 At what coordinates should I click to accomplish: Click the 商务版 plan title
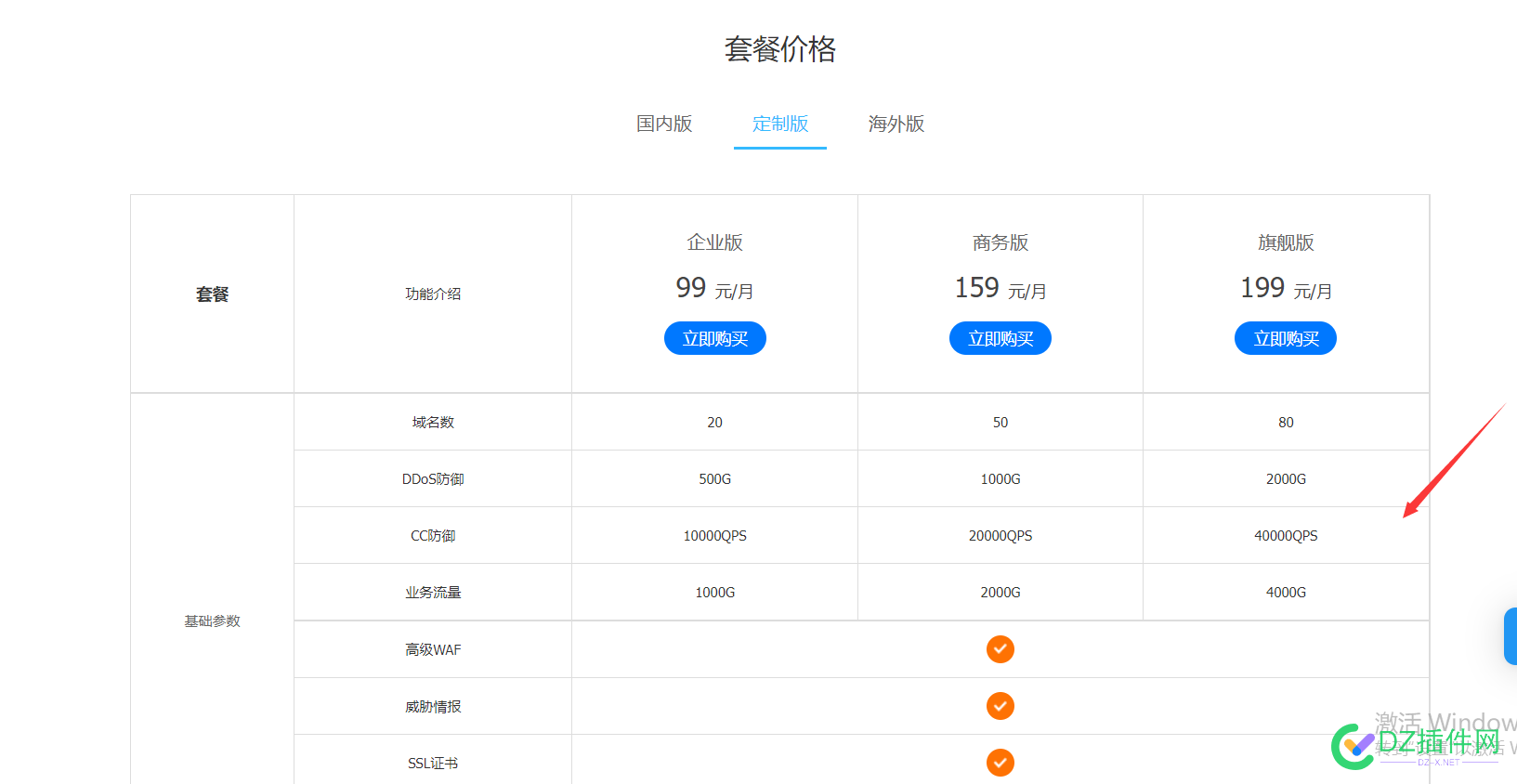[x=1000, y=242]
